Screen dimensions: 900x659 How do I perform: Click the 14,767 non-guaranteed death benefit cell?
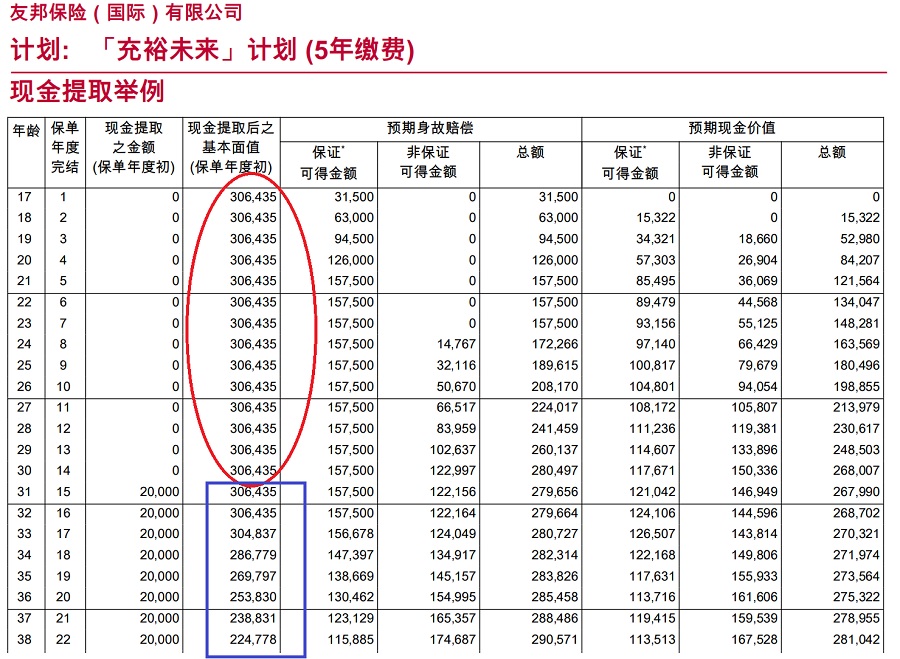coord(453,344)
